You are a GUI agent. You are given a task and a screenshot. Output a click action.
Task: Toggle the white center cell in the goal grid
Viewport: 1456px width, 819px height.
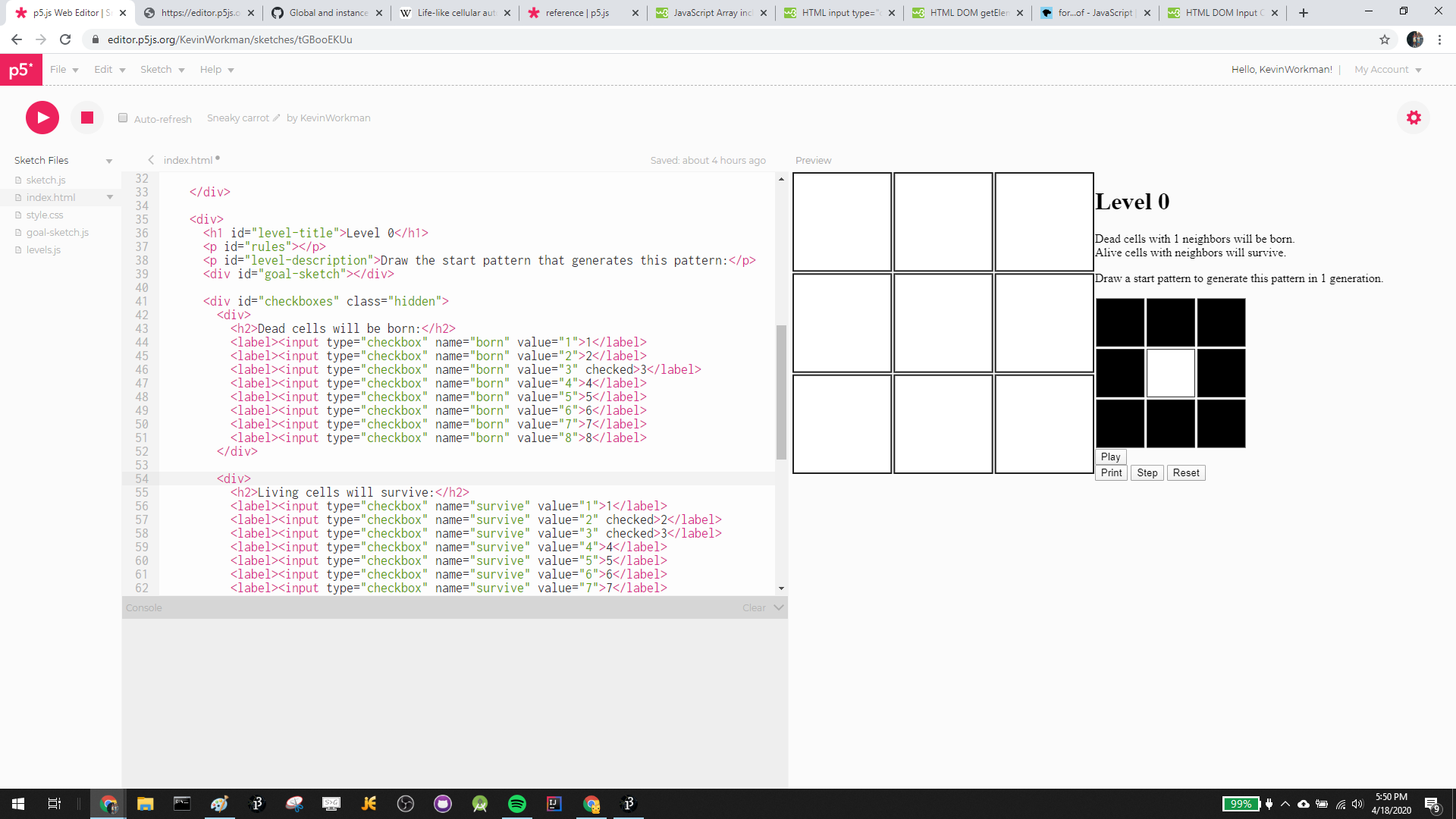tap(1170, 373)
